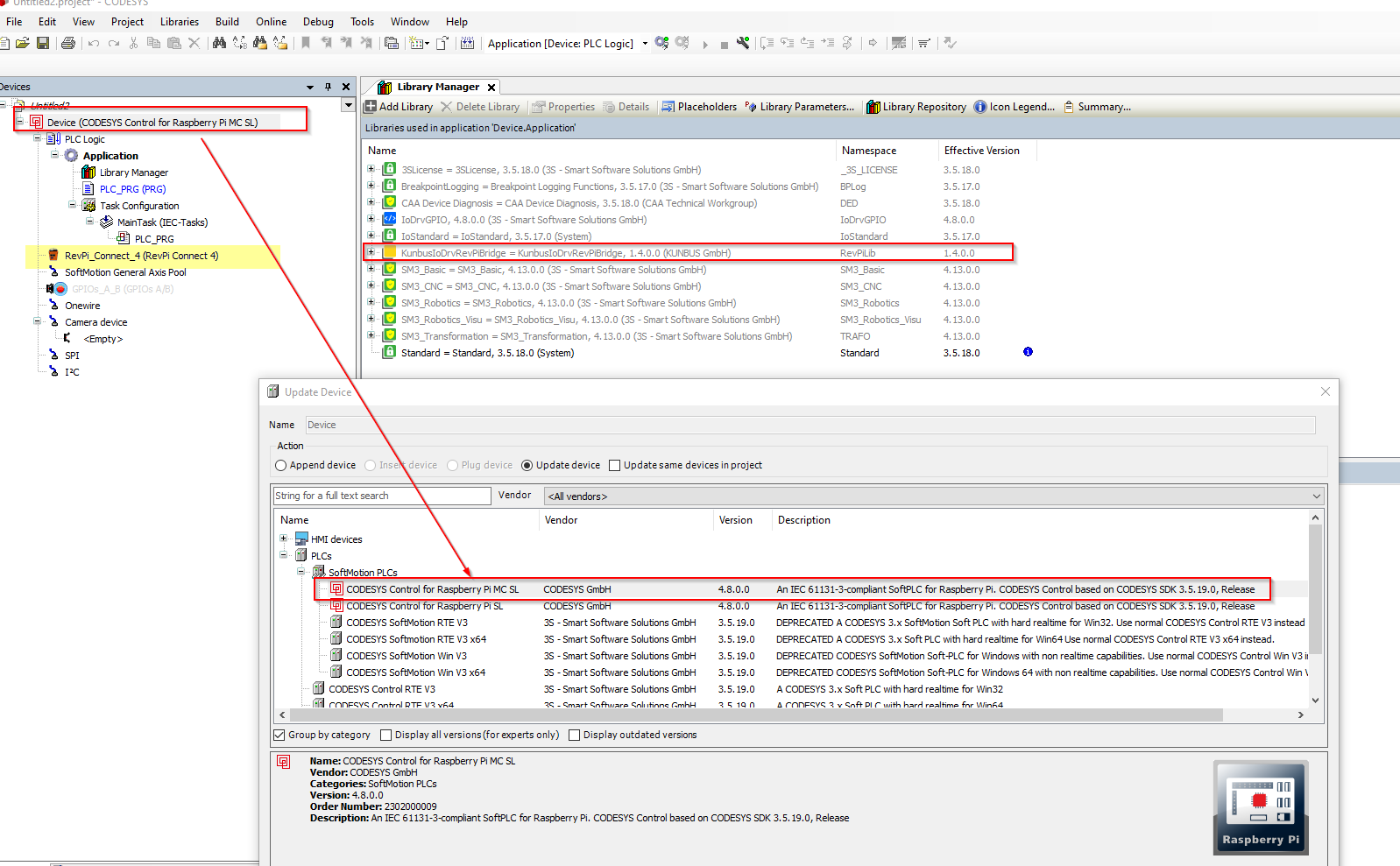This screenshot has width=1400, height=866.
Task: Toggle bookmark via the flag icon
Action: (306, 43)
